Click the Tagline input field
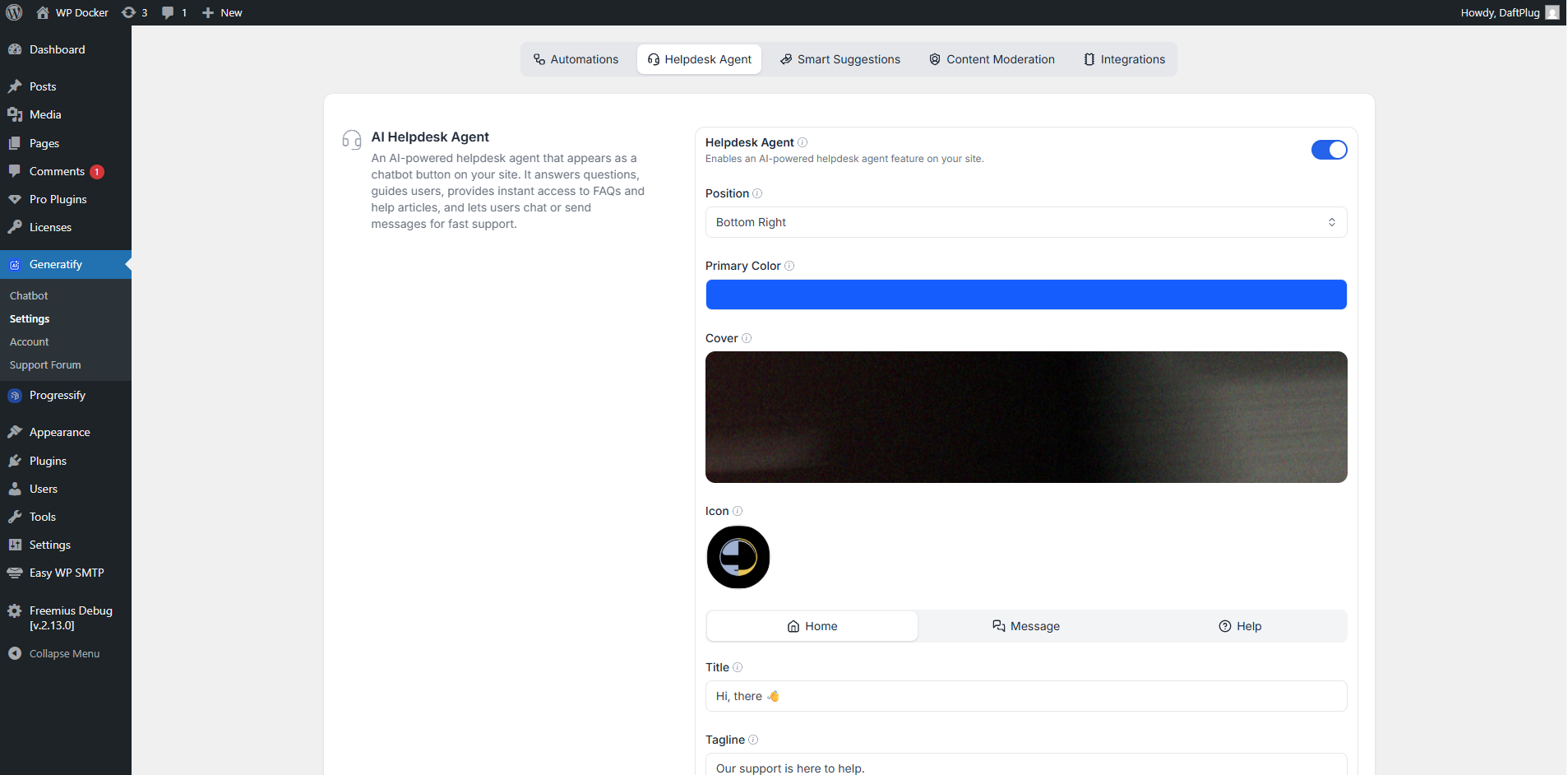 (1026, 765)
